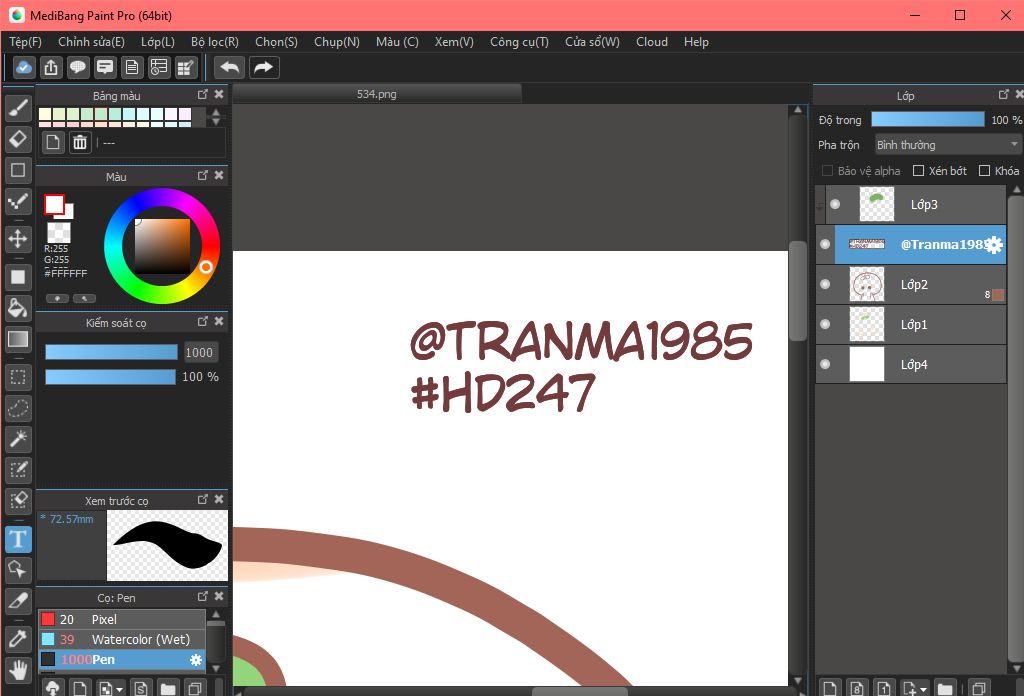Screen dimensions: 1024x696
Task: Select the Divide tool knife icon
Action: (18, 601)
